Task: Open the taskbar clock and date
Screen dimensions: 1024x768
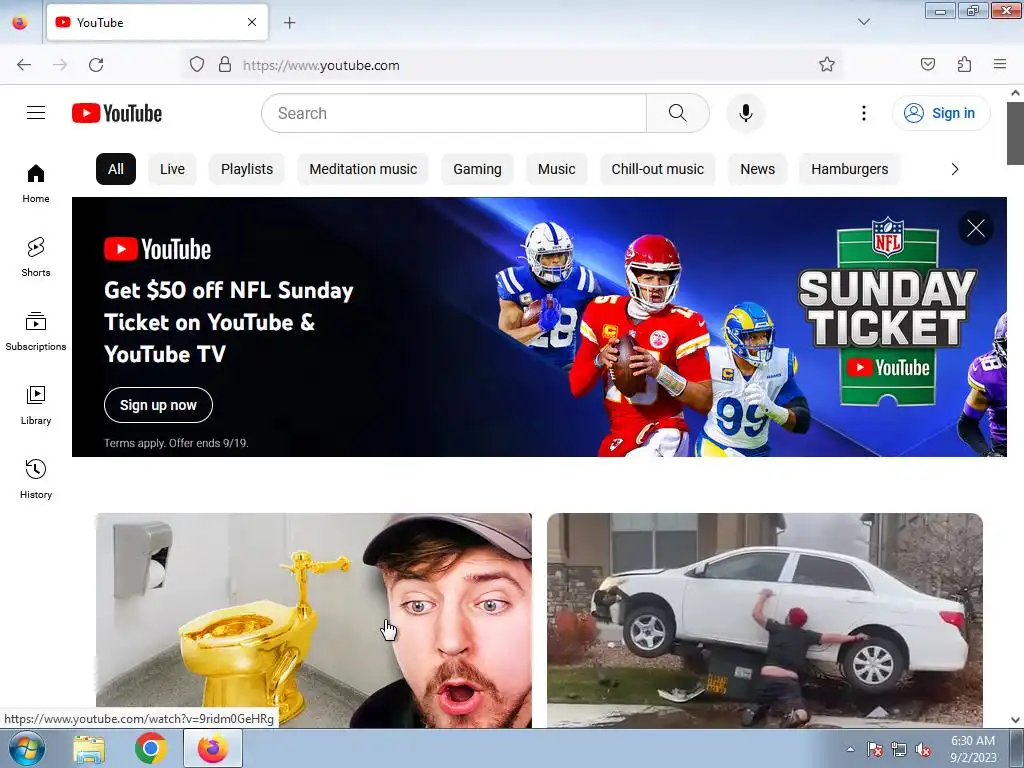Action: (x=973, y=749)
